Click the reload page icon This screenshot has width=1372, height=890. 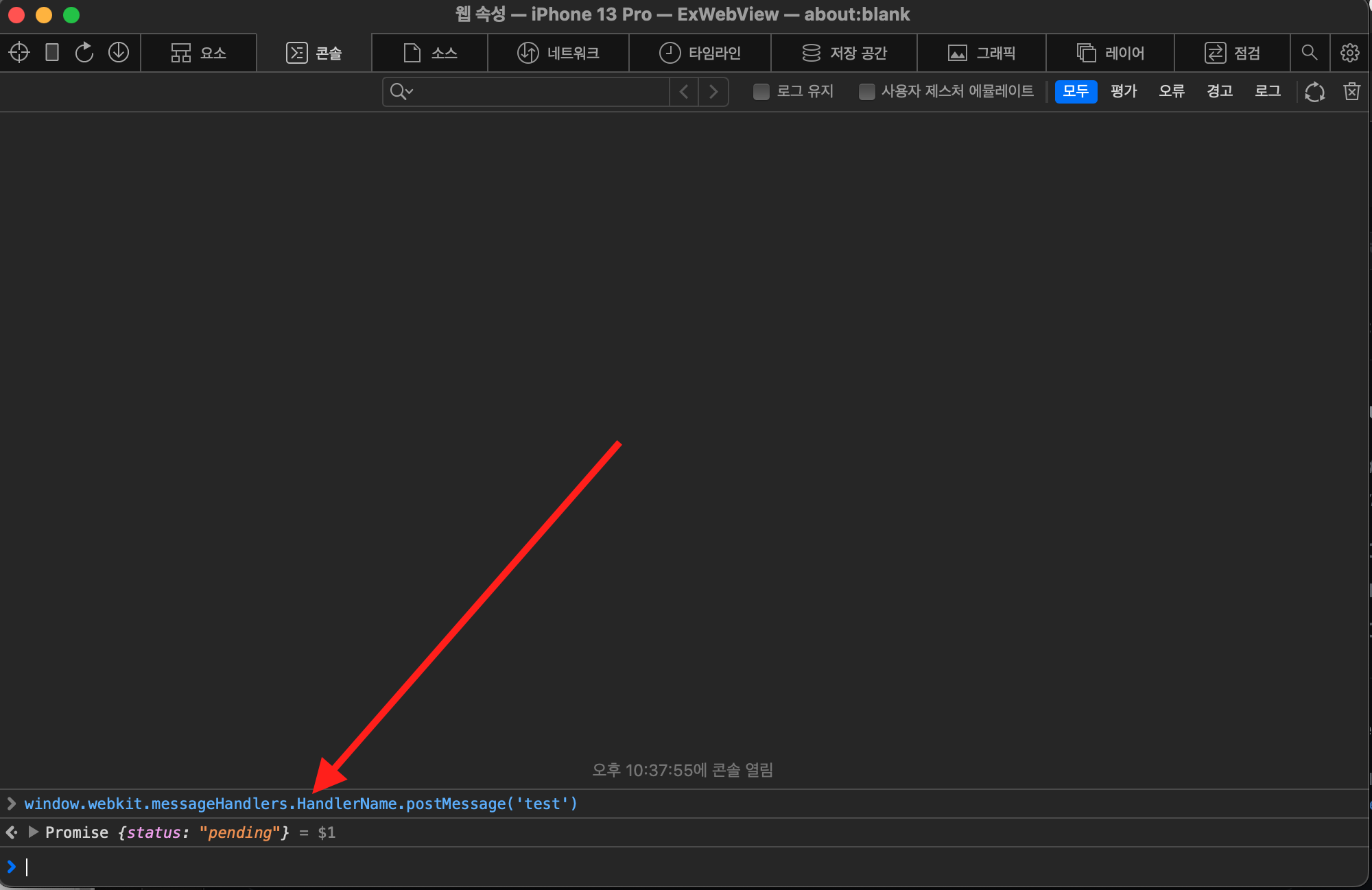(x=84, y=53)
